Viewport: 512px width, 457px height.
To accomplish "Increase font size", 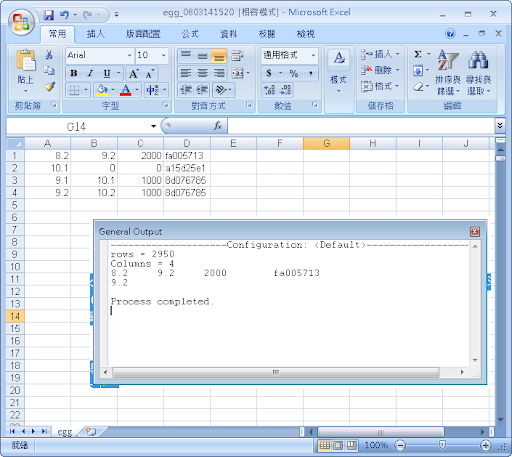I will (133, 74).
